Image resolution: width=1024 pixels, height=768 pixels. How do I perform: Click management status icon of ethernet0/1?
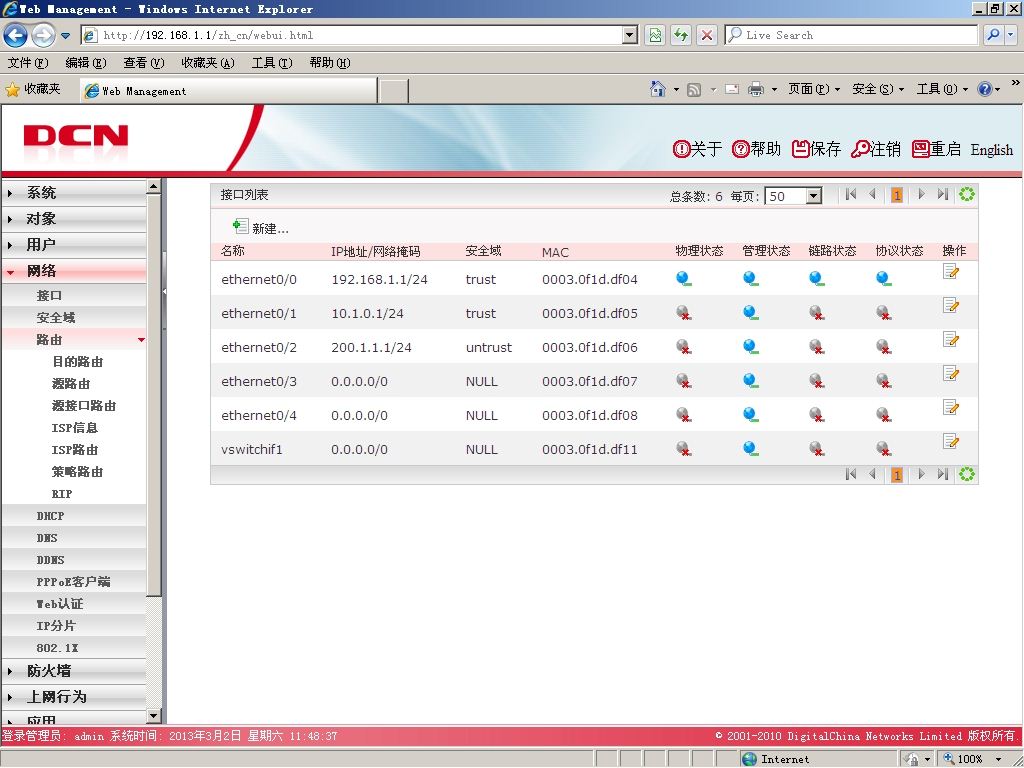tap(750, 313)
